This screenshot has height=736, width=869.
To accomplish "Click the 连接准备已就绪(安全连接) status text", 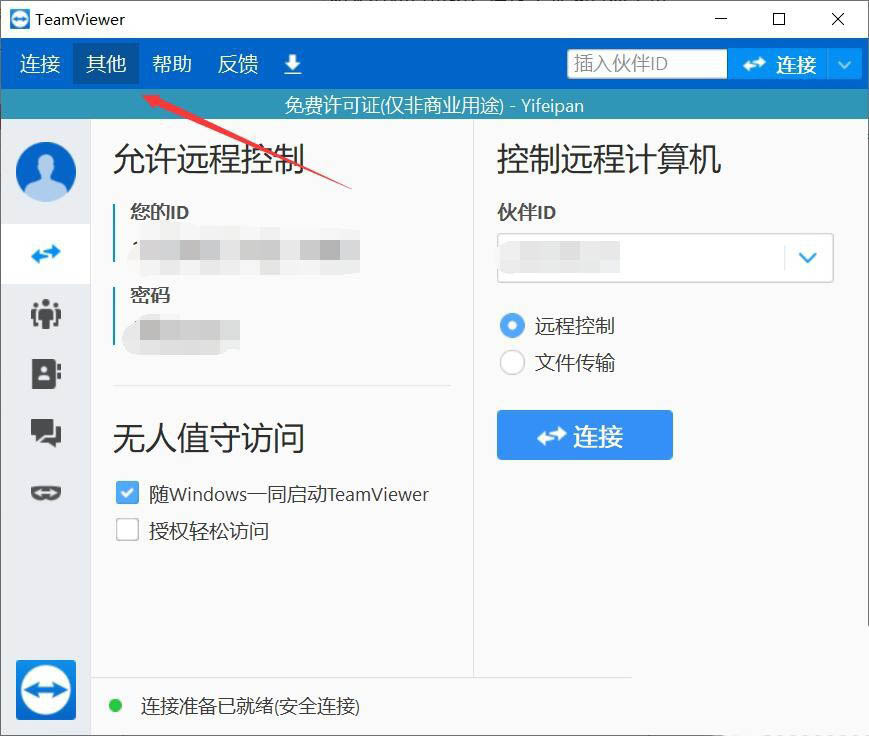I will point(250,706).
